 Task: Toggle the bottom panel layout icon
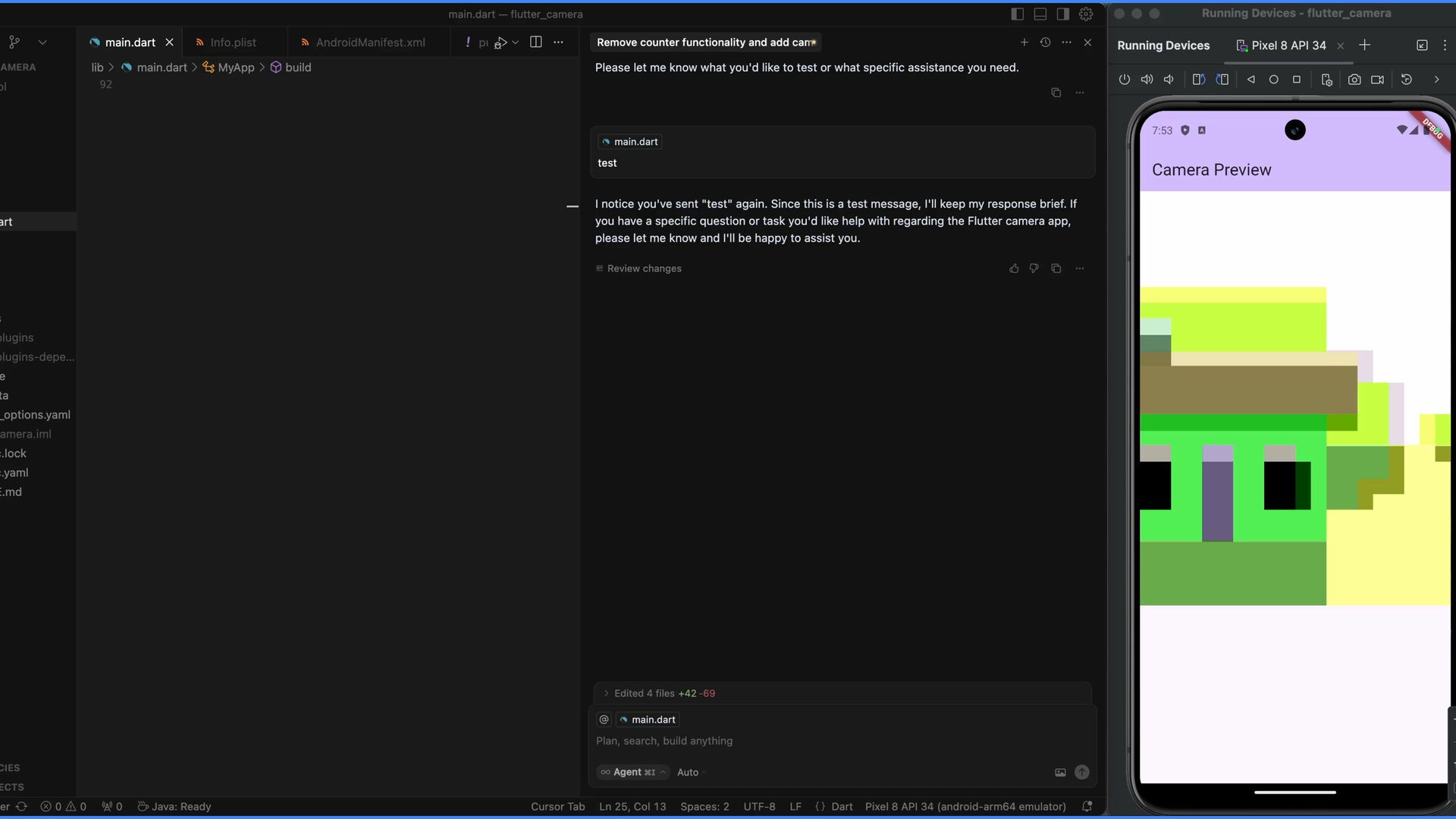coord(1040,14)
